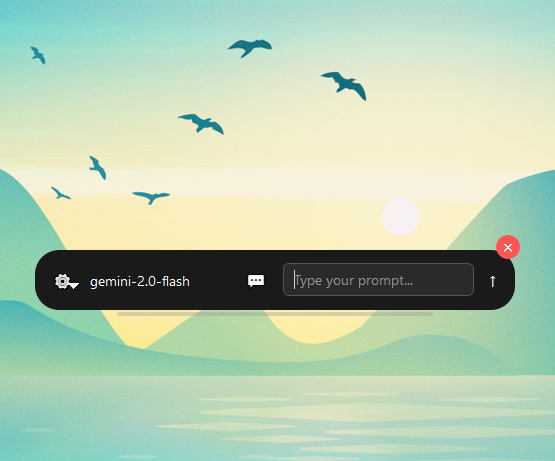Click the yellow valley below the prompt bar
The width and height of the screenshot is (555, 461).
(315, 328)
